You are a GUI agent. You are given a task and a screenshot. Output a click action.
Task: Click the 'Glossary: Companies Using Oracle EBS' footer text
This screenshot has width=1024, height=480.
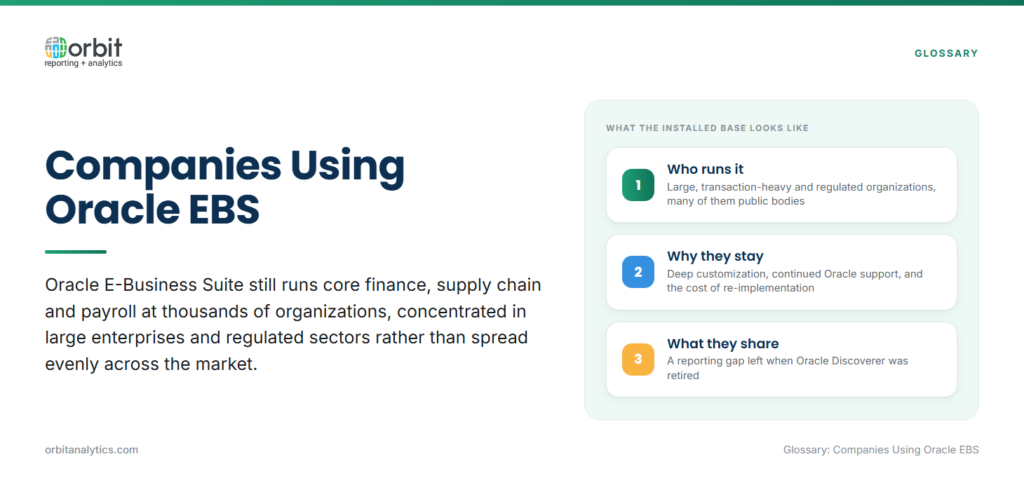coord(881,450)
